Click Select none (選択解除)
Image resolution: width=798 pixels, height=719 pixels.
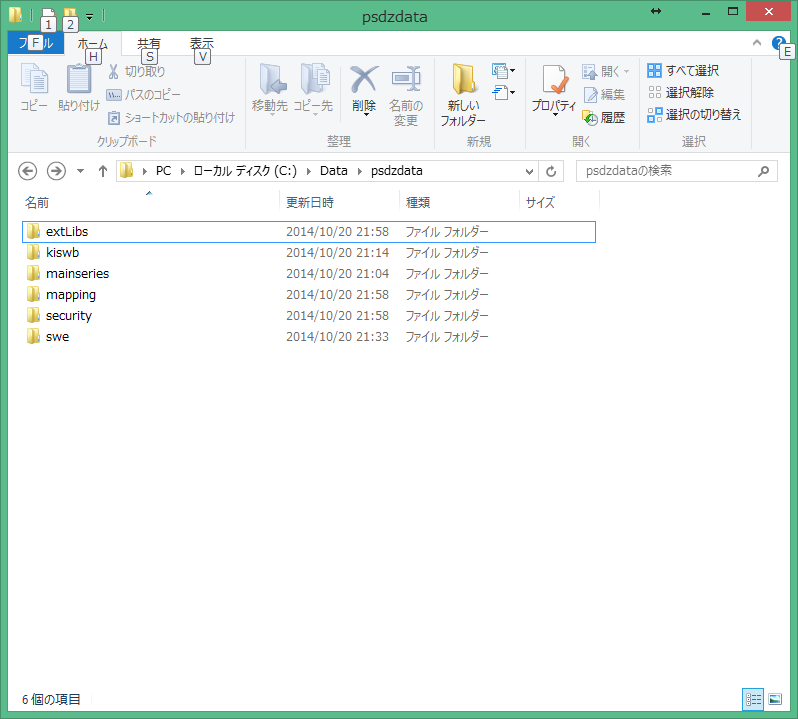coord(680,92)
